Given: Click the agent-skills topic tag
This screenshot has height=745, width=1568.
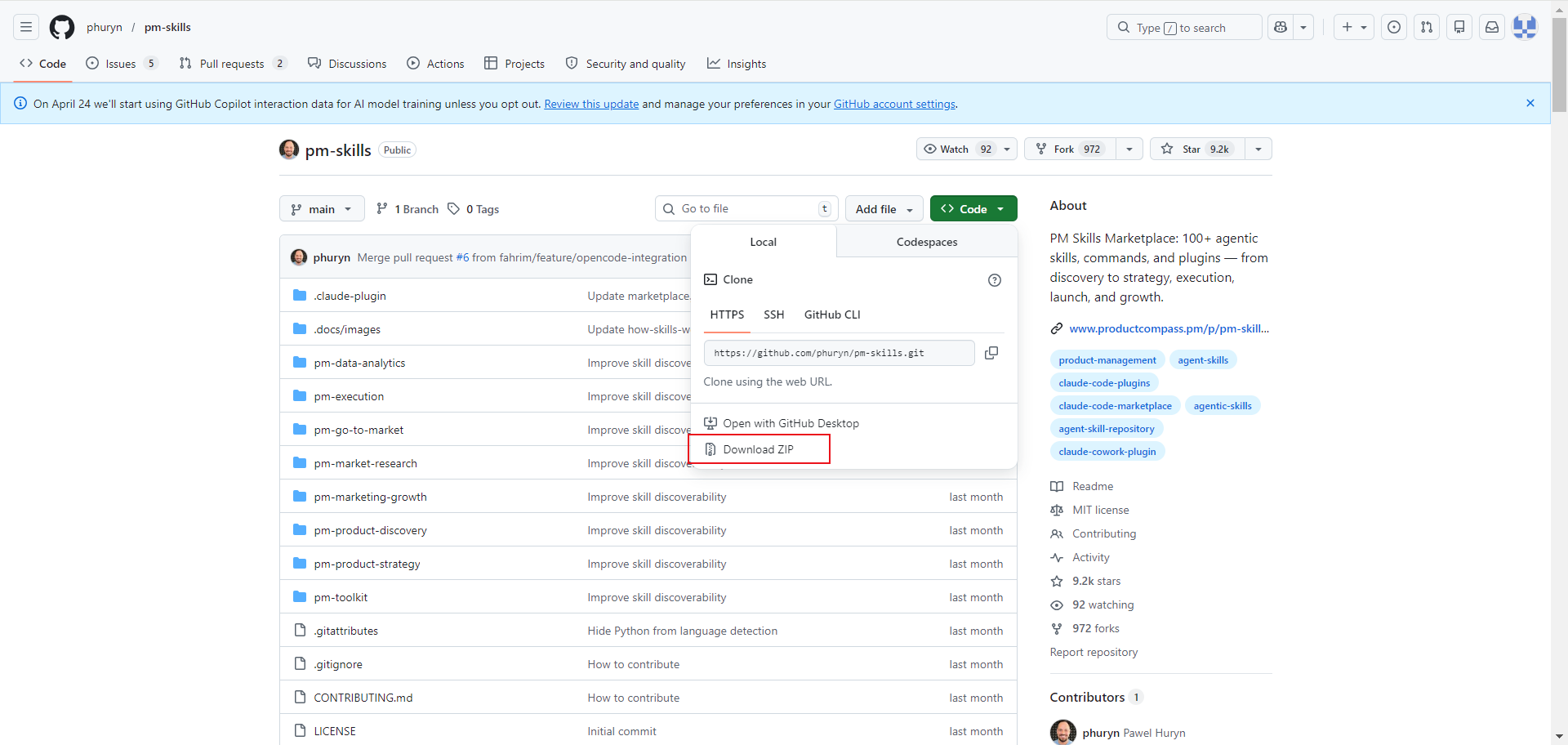Looking at the screenshot, I should click(1203, 360).
